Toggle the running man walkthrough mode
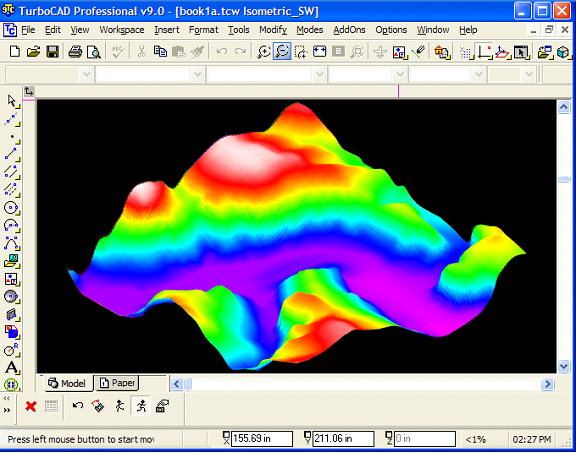 141,406
